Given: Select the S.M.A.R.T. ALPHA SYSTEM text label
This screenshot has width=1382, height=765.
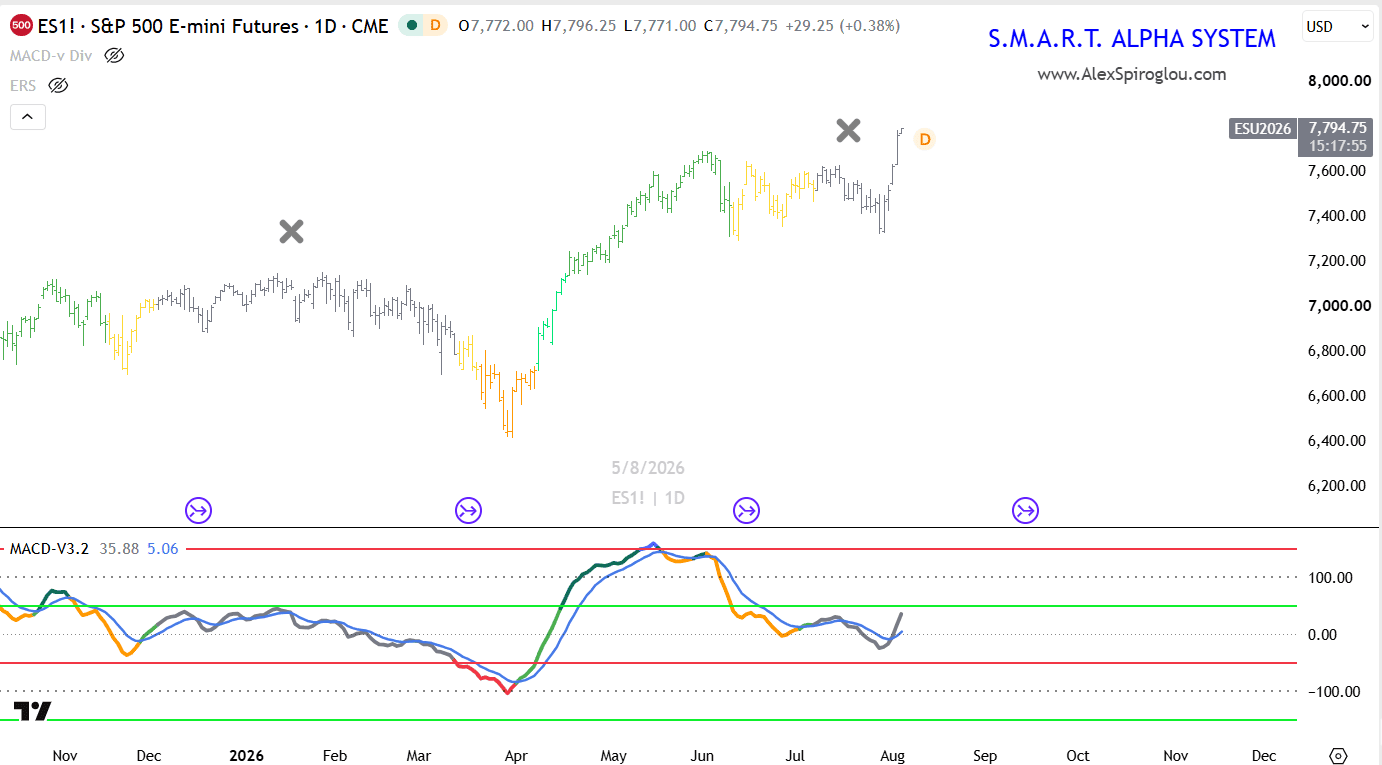Looking at the screenshot, I should click(1132, 39).
